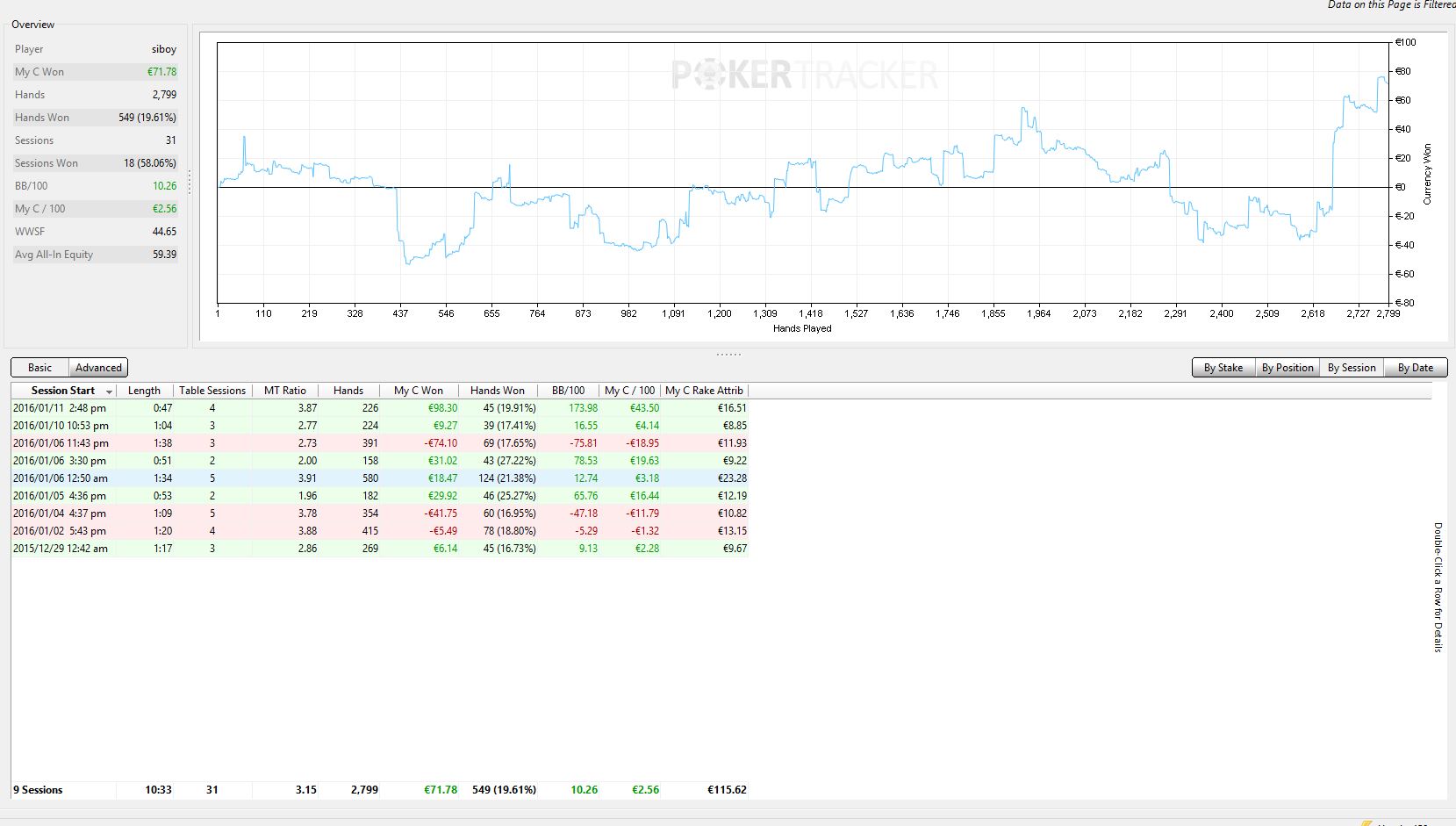Image resolution: width=1456 pixels, height=826 pixels.
Task: Switch to the Advanced view tab
Action: pyautogui.click(x=98, y=368)
